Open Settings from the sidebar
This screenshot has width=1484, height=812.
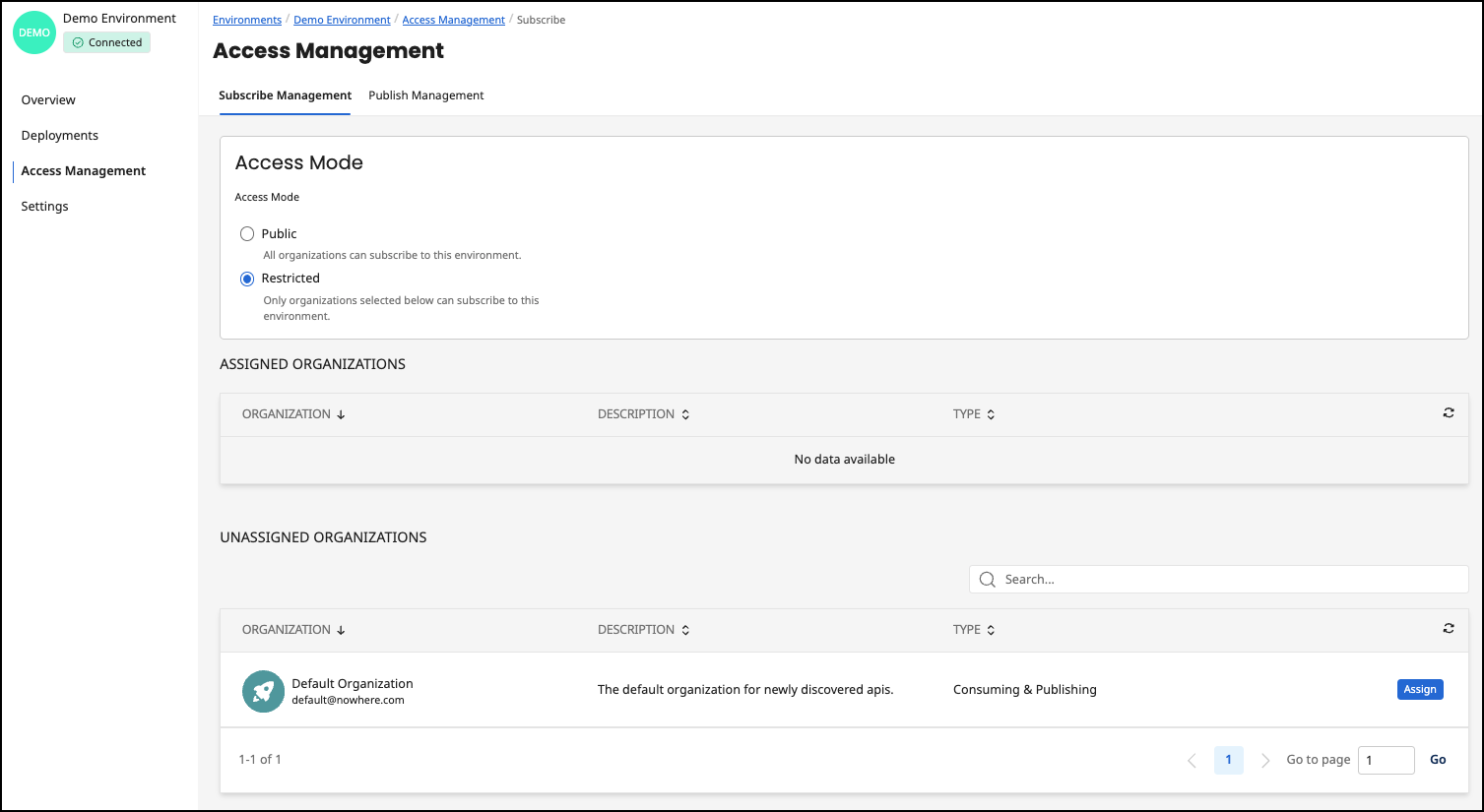[x=44, y=206]
